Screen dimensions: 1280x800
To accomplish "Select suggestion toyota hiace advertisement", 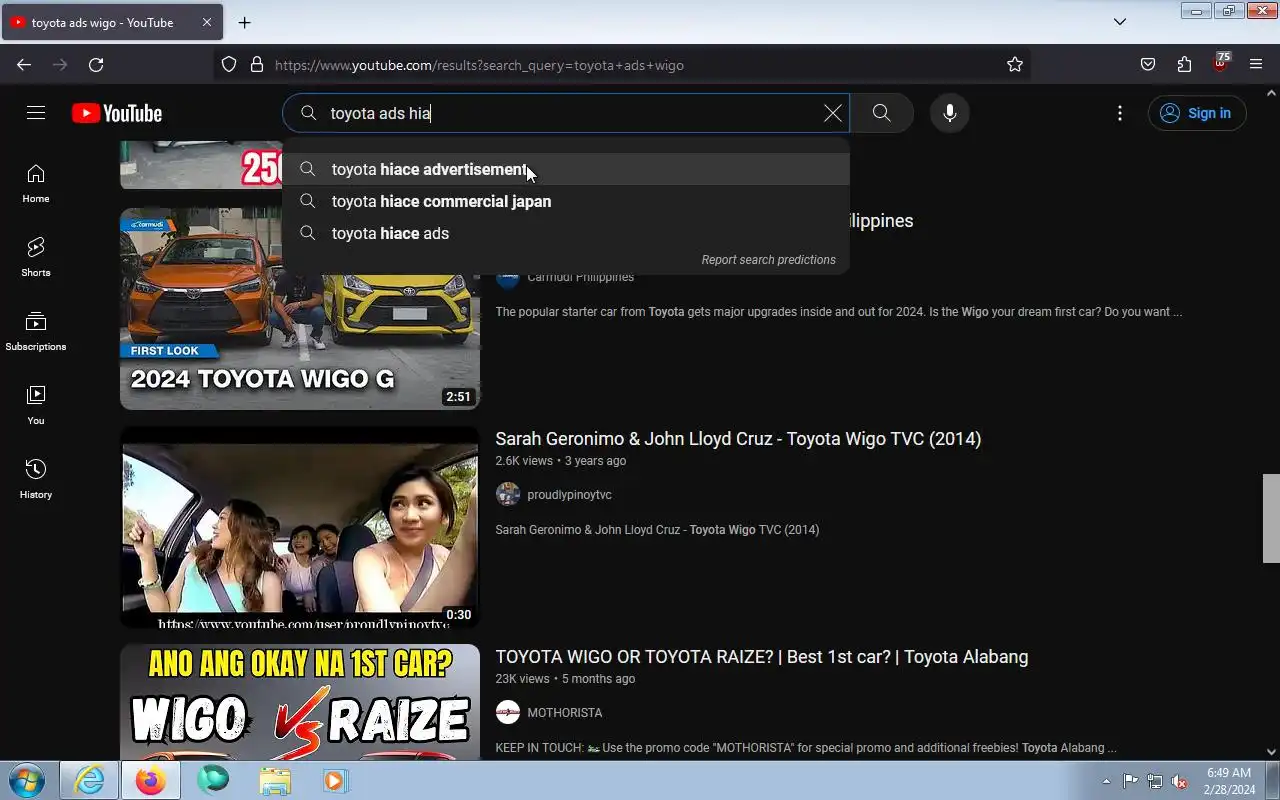I will point(566,170).
